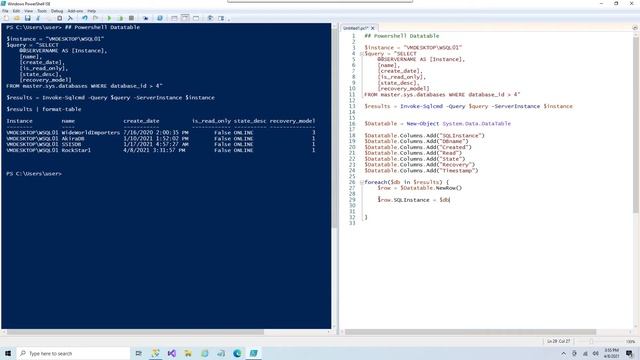Run the script with green play icon
The image size is (640, 360).
click(x=109, y=18)
